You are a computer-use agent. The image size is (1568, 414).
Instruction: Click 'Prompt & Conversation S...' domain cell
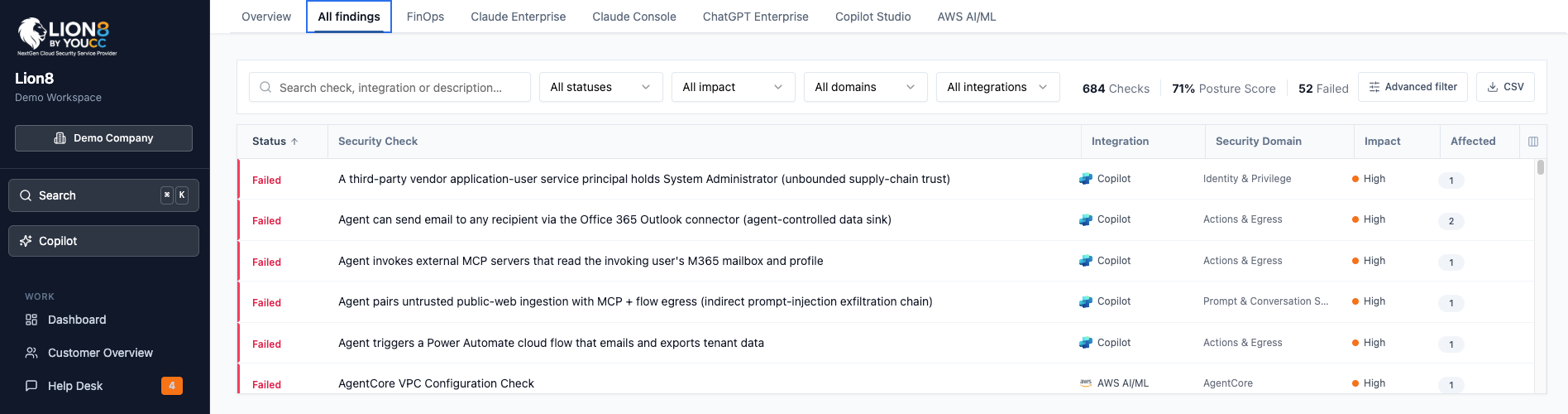click(1265, 301)
